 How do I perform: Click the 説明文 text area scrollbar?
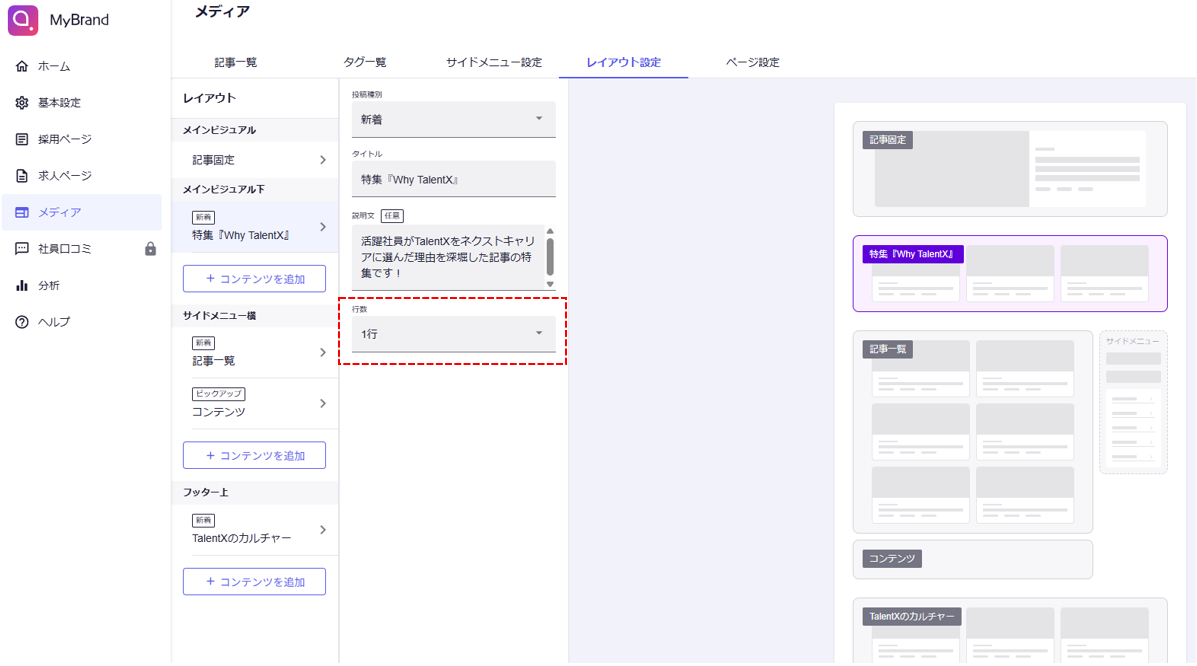point(550,256)
